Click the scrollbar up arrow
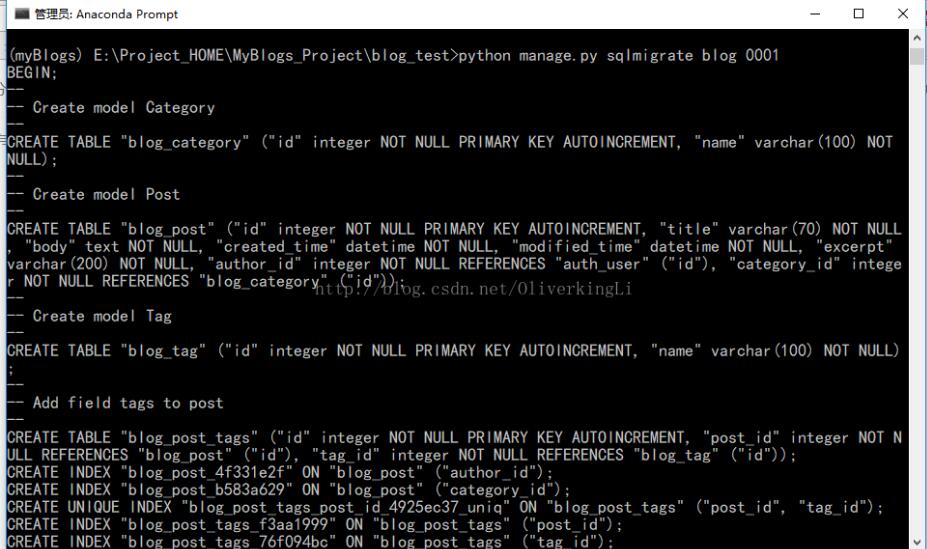The height and width of the screenshot is (549, 927). (x=917, y=38)
